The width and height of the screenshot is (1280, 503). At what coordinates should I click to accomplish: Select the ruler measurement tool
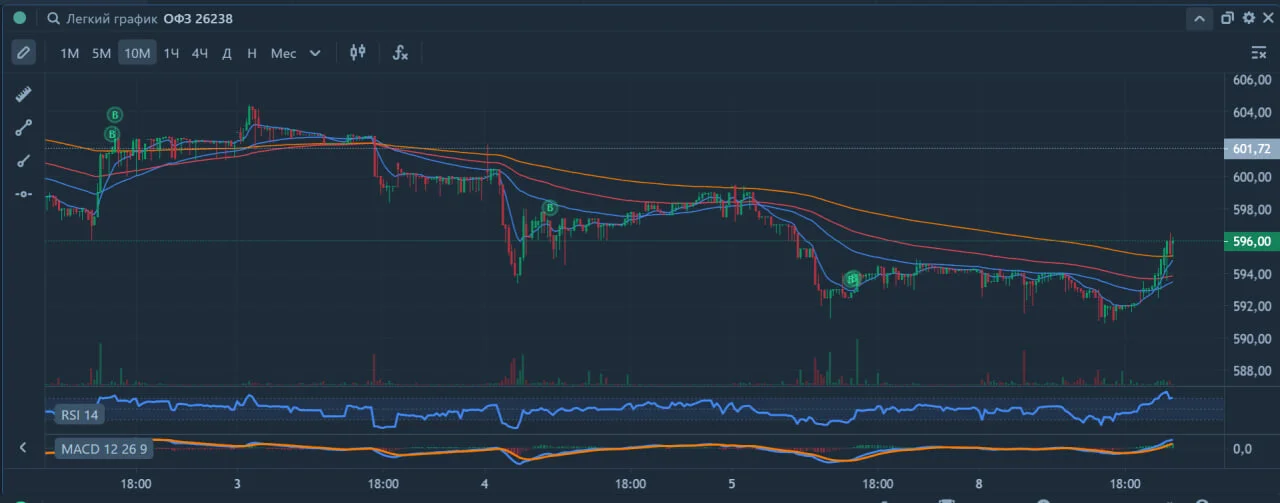(23, 95)
